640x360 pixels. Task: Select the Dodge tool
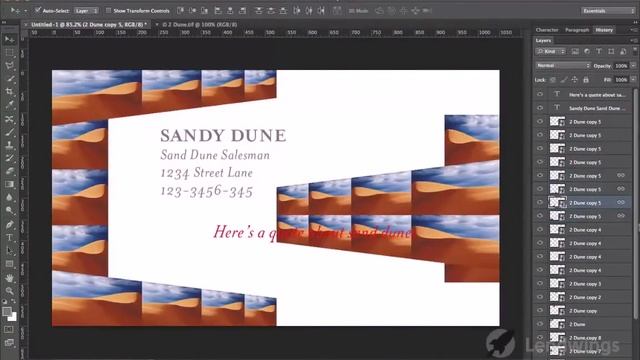(x=9, y=211)
